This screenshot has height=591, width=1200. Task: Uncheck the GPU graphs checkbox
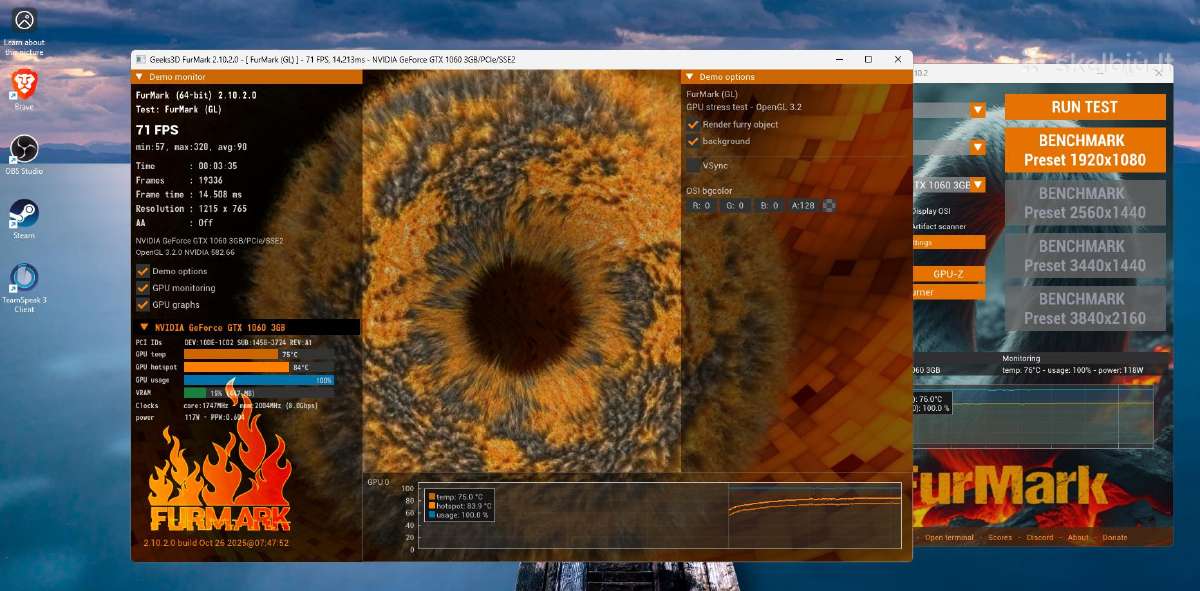[142, 304]
